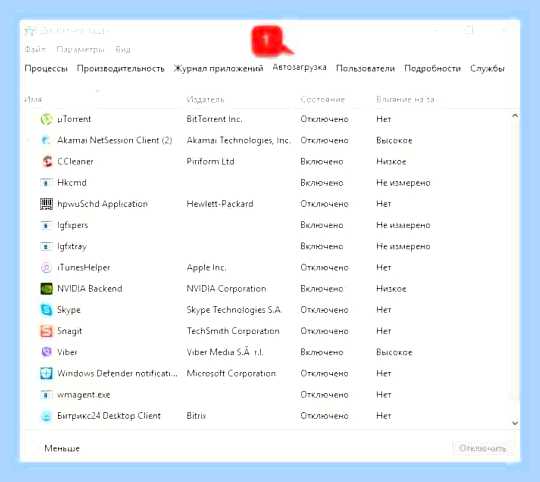
Task: Click the wmagent.exe icon
Action: point(46,395)
